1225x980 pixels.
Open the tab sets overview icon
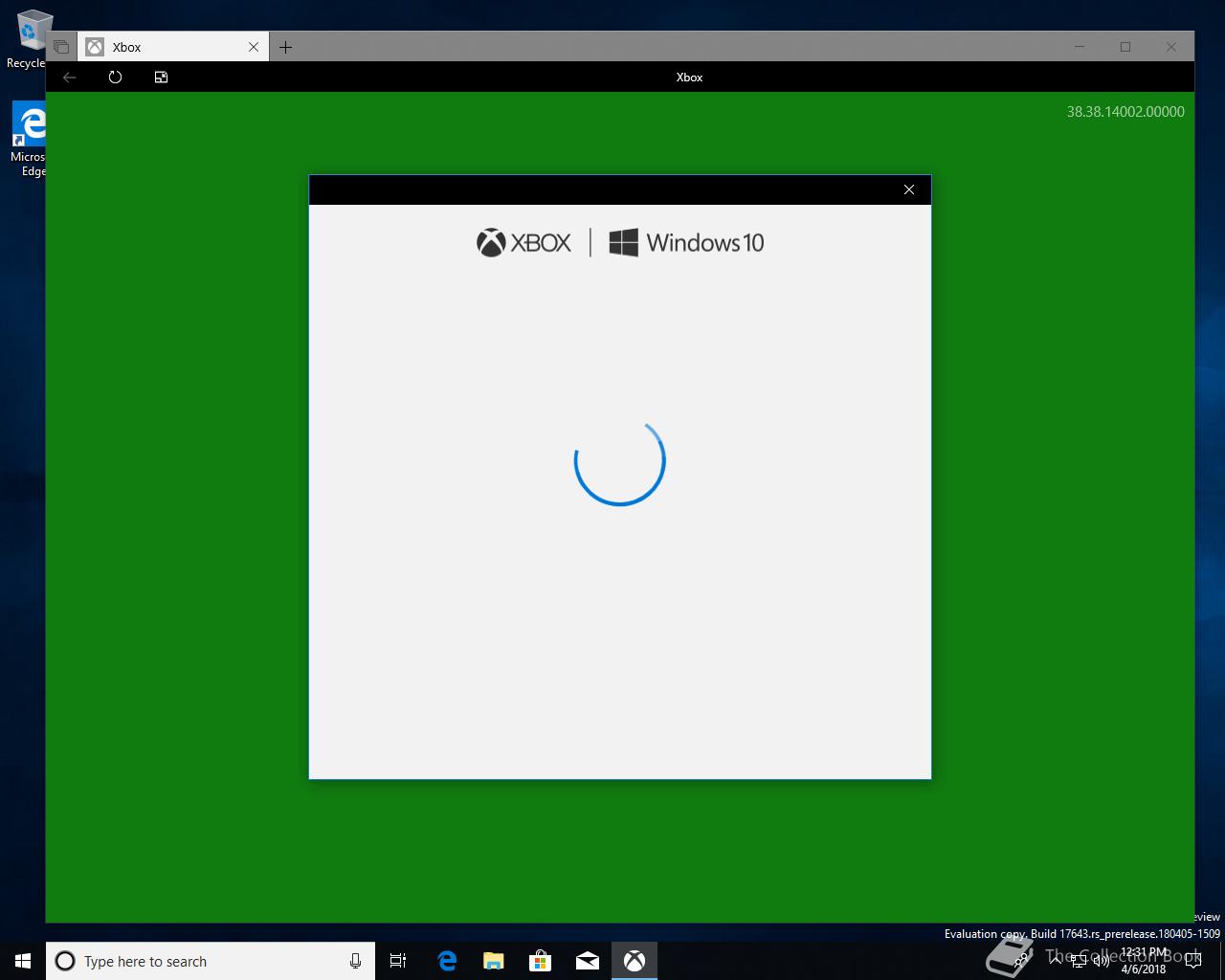pyautogui.click(x=61, y=47)
